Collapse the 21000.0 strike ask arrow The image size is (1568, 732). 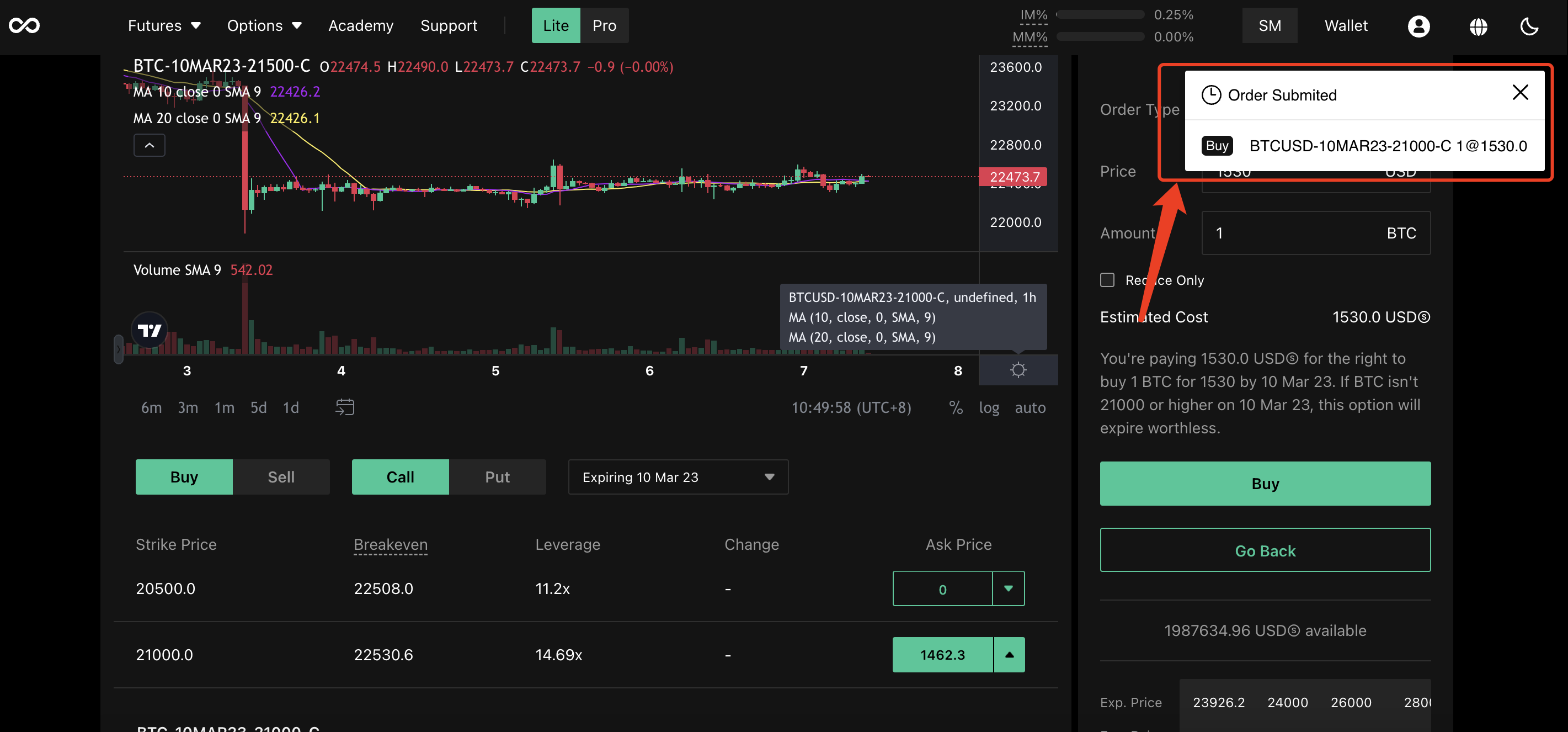(1009, 654)
